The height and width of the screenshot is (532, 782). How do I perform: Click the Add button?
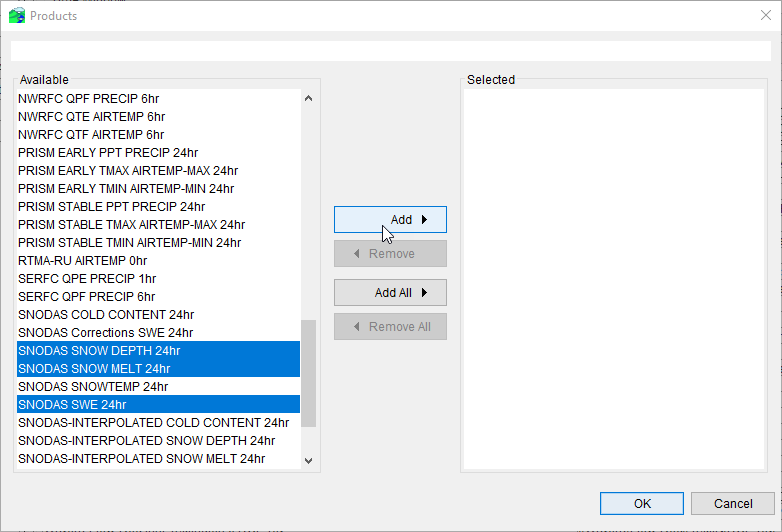(390, 219)
